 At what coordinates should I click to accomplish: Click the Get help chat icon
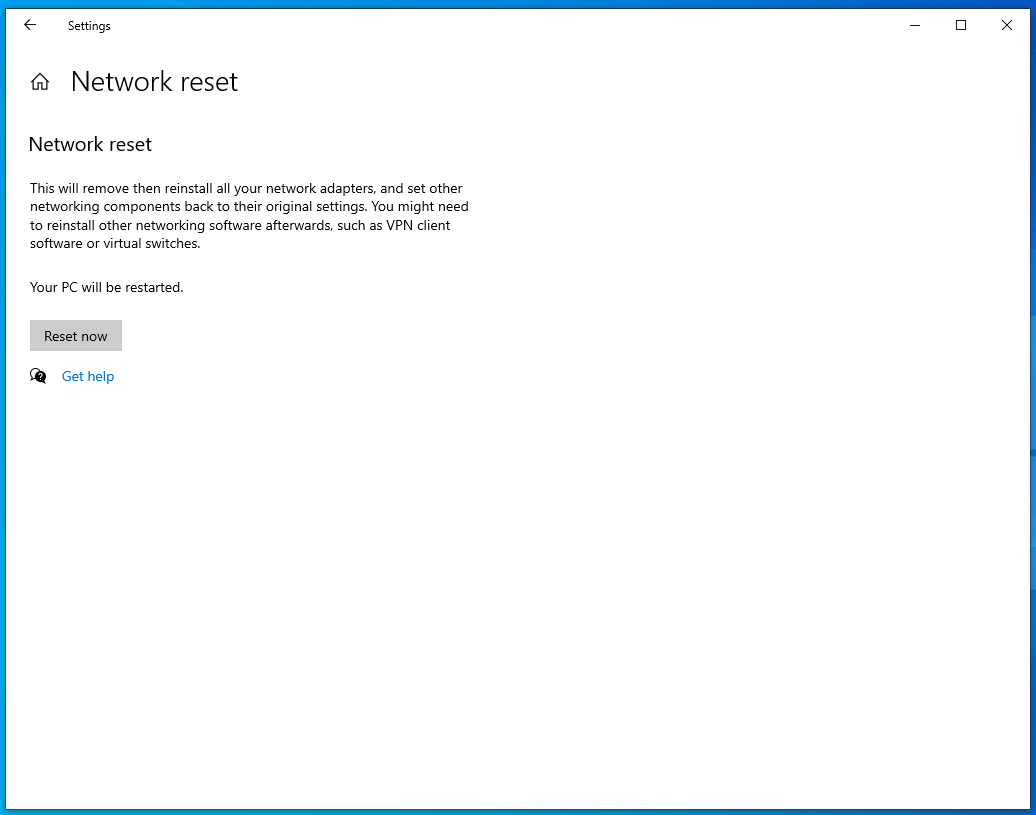[x=38, y=376]
